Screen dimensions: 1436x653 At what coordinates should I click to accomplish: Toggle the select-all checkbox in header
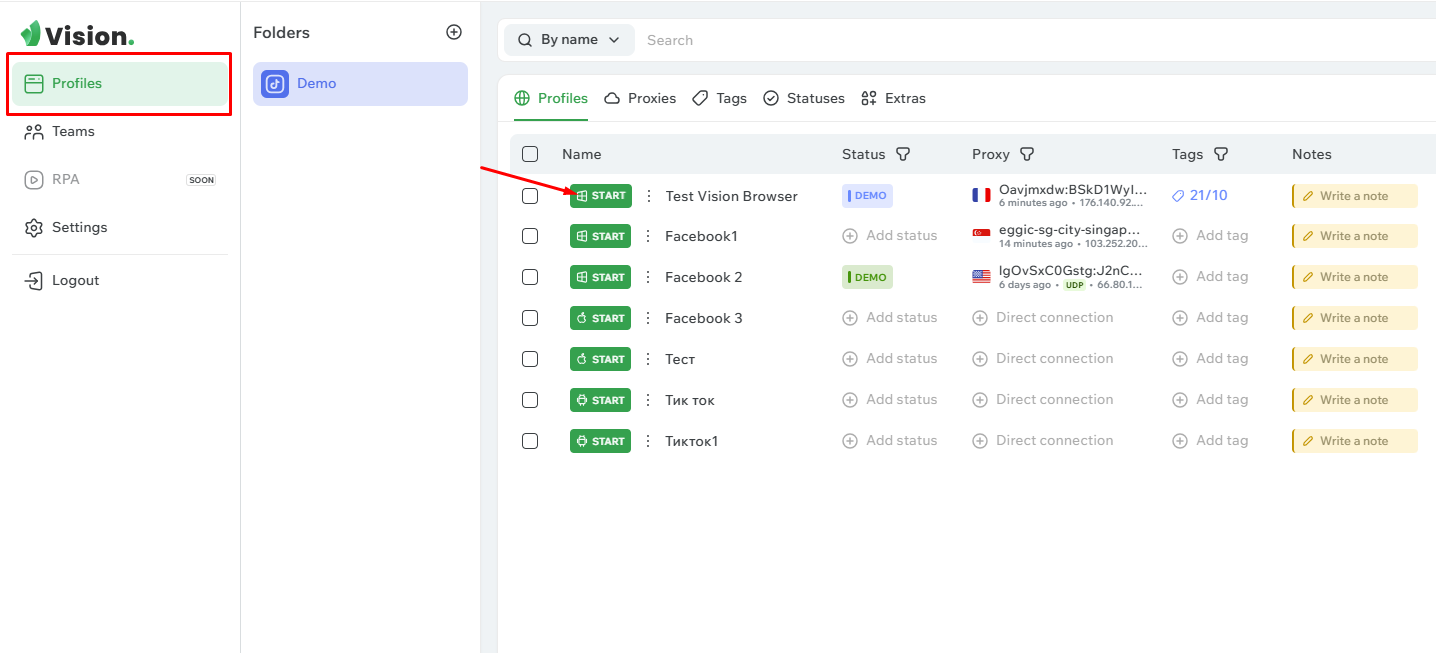tap(530, 154)
